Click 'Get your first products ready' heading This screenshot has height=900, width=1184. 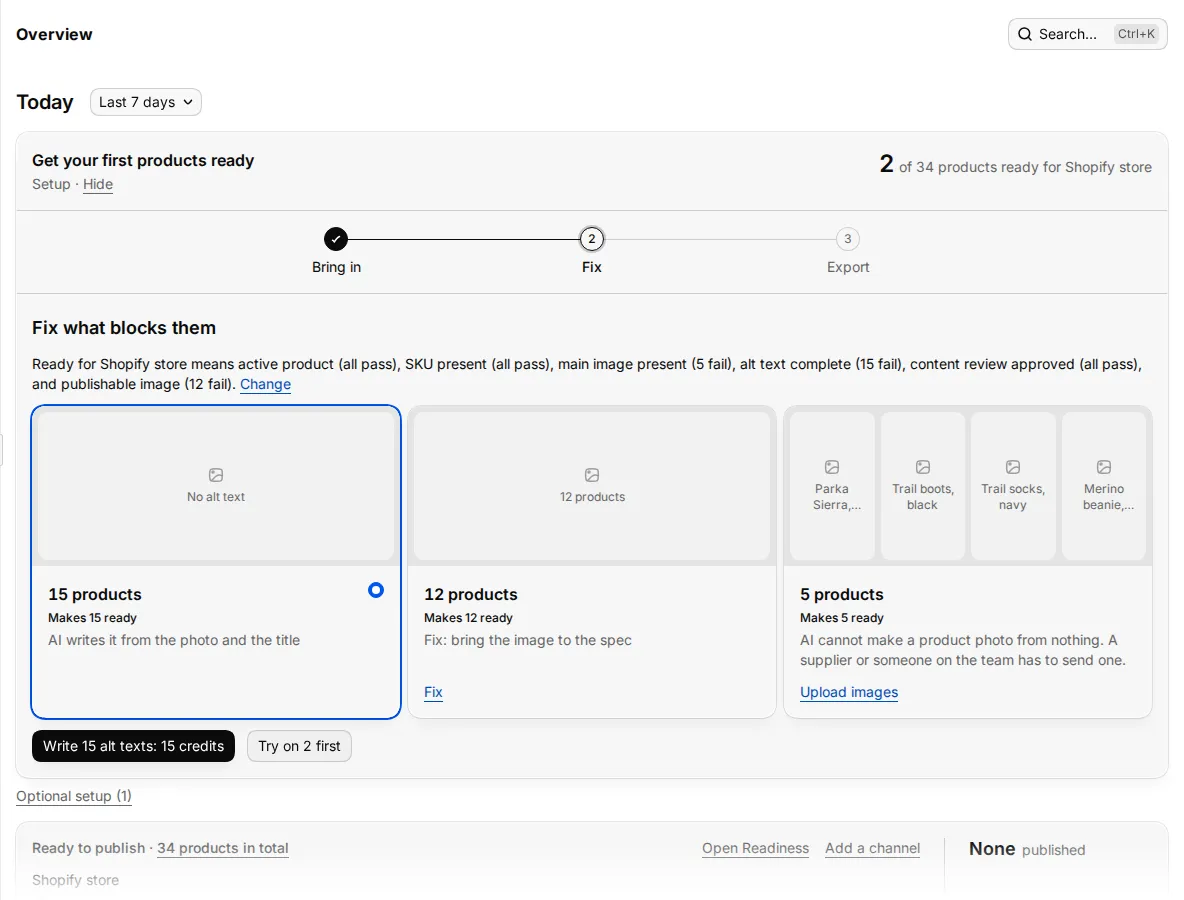(x=143, y=160)
